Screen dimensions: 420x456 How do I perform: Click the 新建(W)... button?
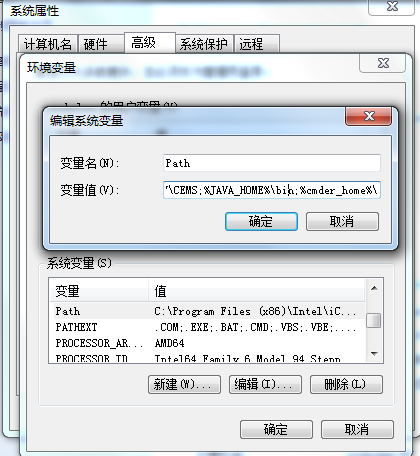click(184, 384)
